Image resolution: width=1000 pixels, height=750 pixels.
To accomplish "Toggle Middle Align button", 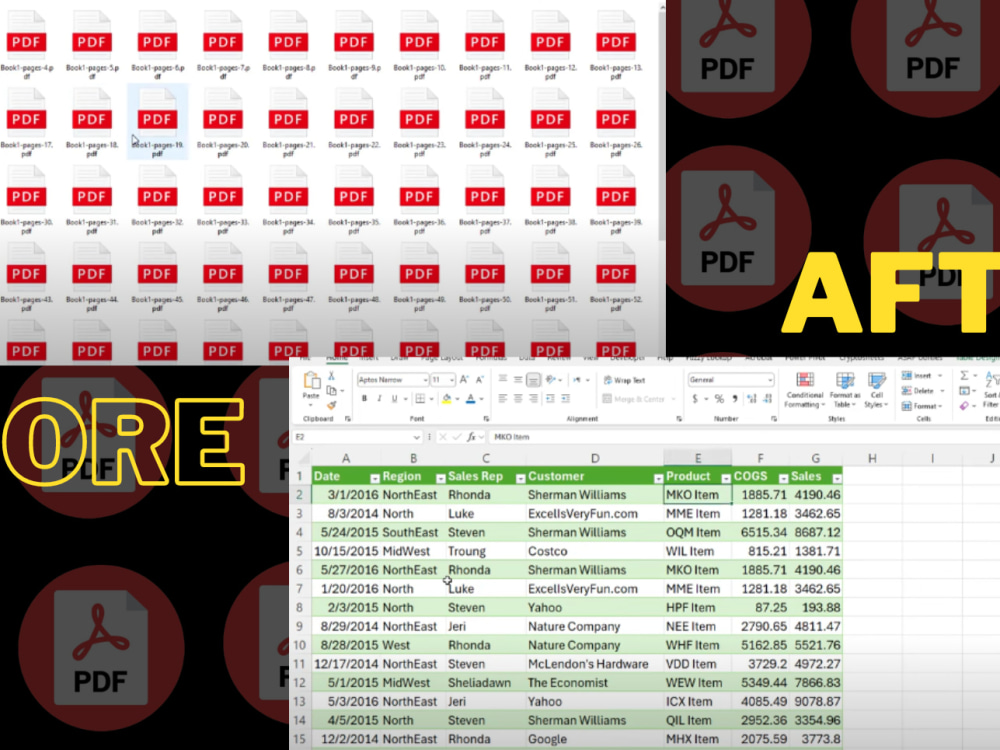I will pos(518,379).
